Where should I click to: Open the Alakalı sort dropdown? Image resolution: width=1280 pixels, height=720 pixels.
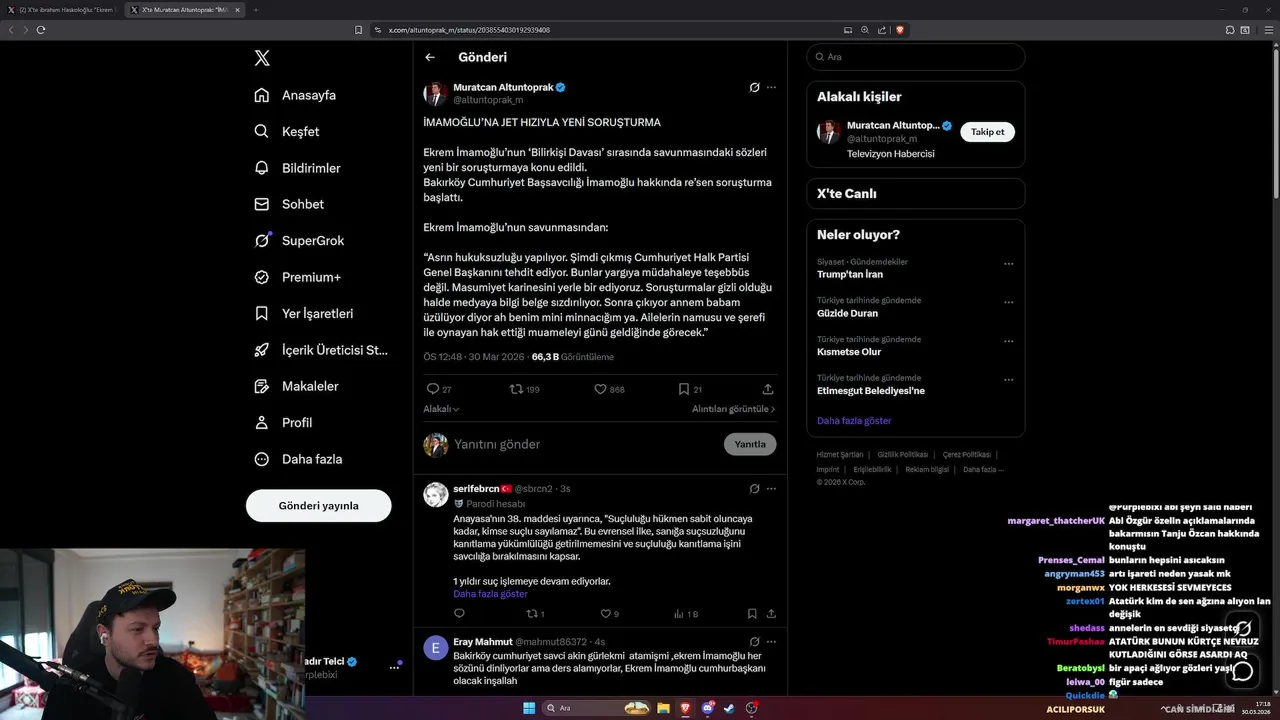[441, 409]
